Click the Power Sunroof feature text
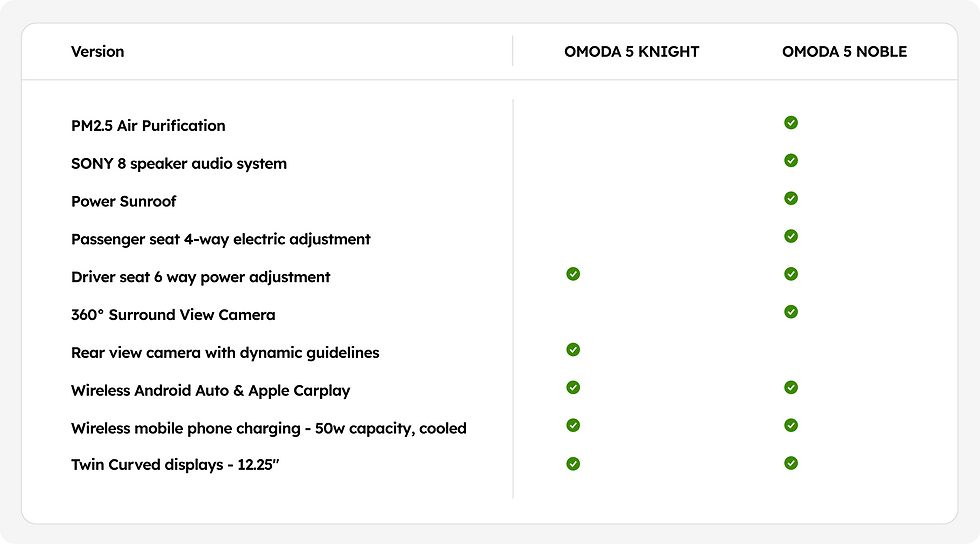 124,202
